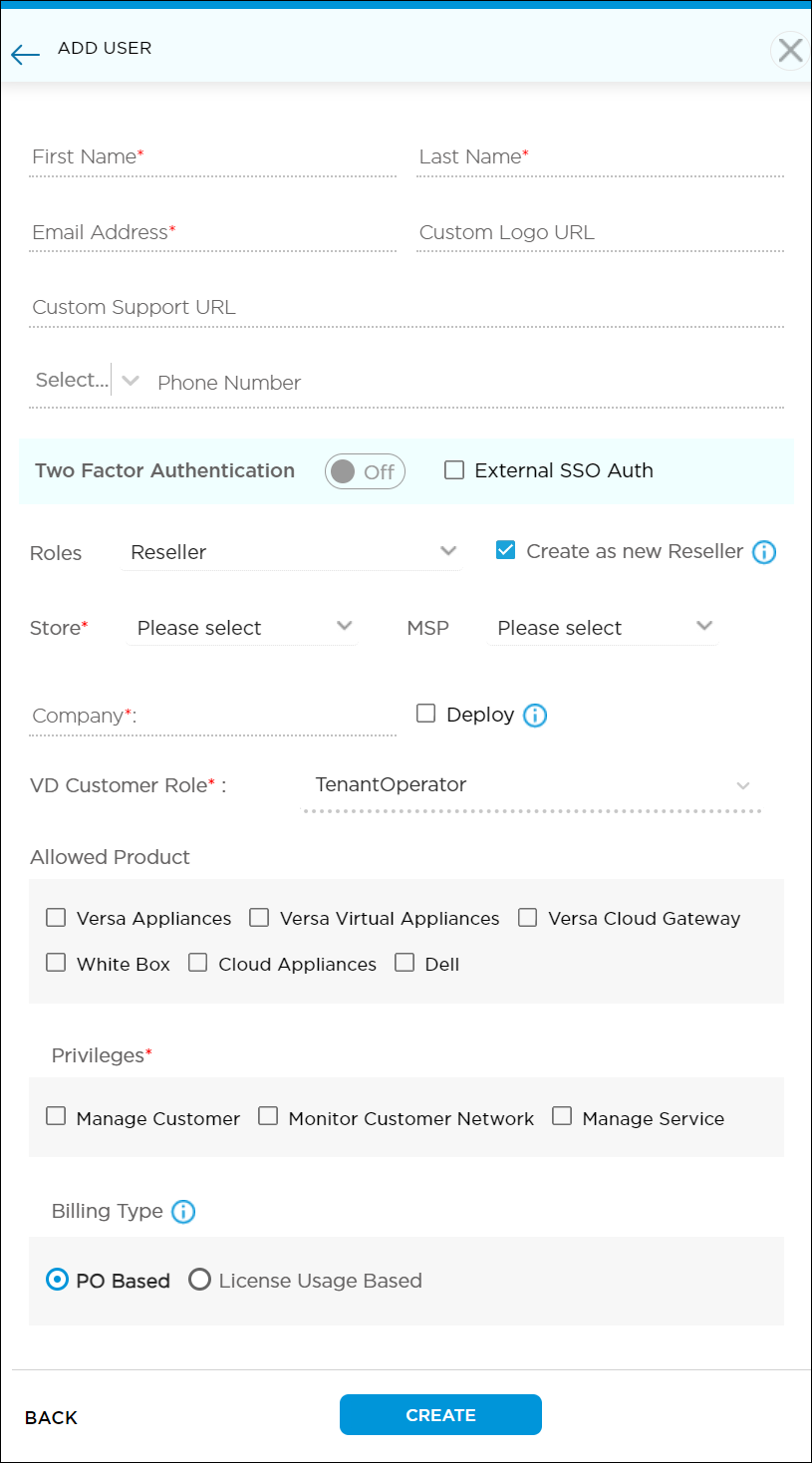Screen dimensions: 812x1463
Task: Click the info icon beside Deploy
Action: coord(535,714)
